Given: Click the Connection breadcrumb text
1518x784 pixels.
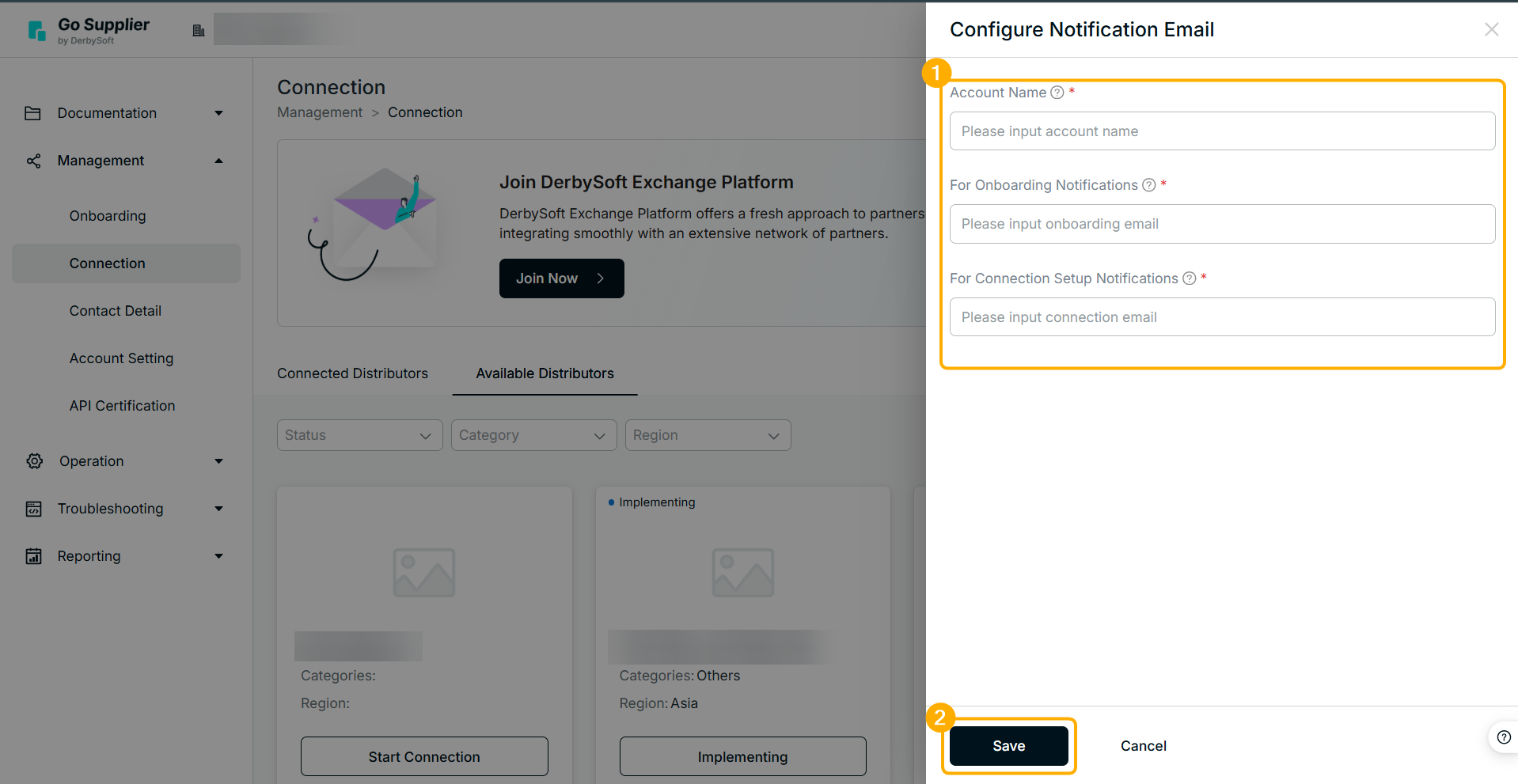Looking at the screenshot, I should (425, 112).
